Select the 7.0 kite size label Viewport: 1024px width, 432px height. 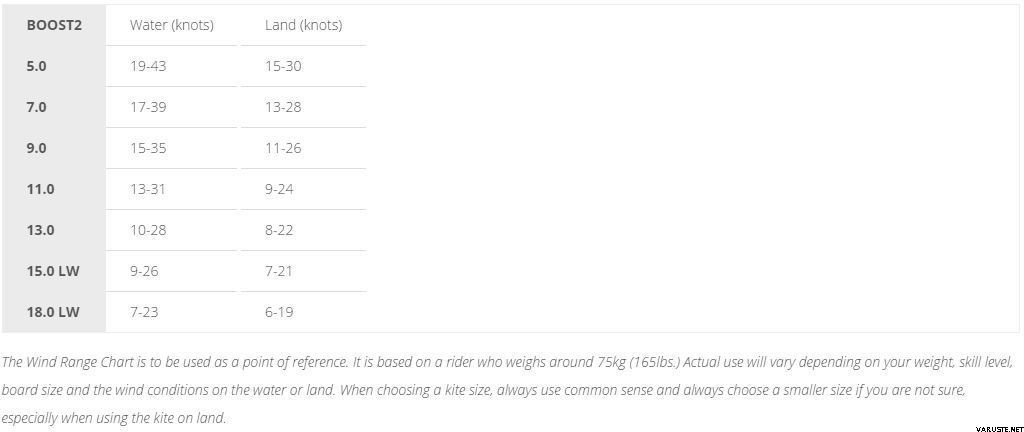(x=37, y=108)
